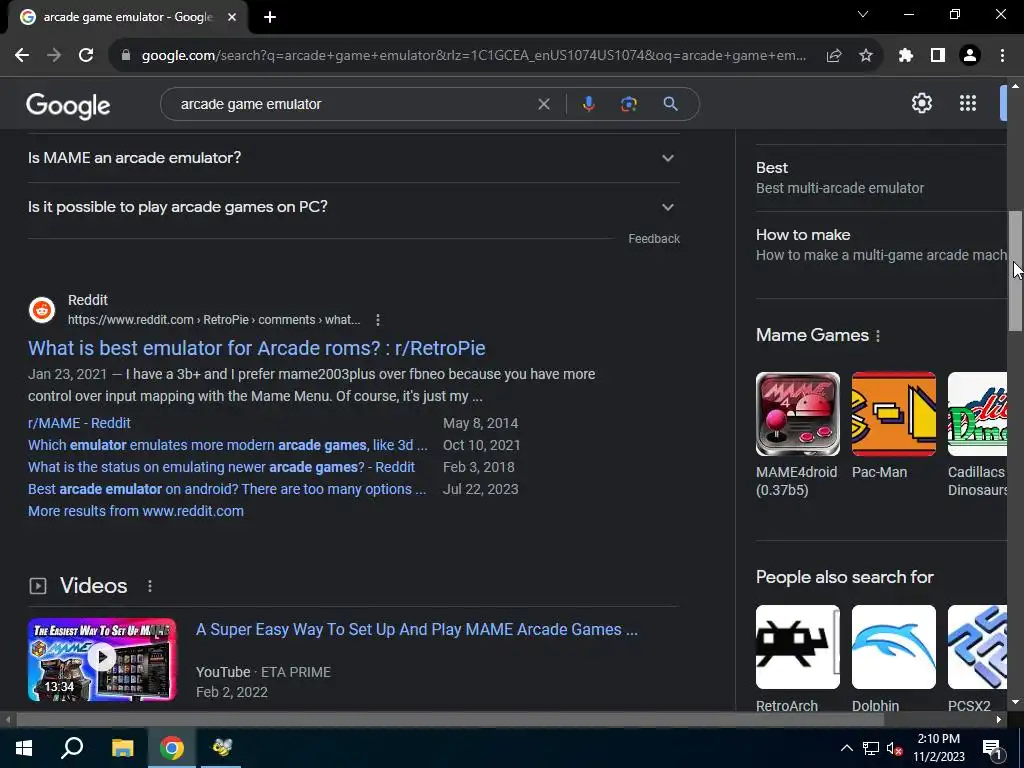This screenshot has width=1024, height=768.
Task: Go back to the previous page
Action: (x=22, y=56)
